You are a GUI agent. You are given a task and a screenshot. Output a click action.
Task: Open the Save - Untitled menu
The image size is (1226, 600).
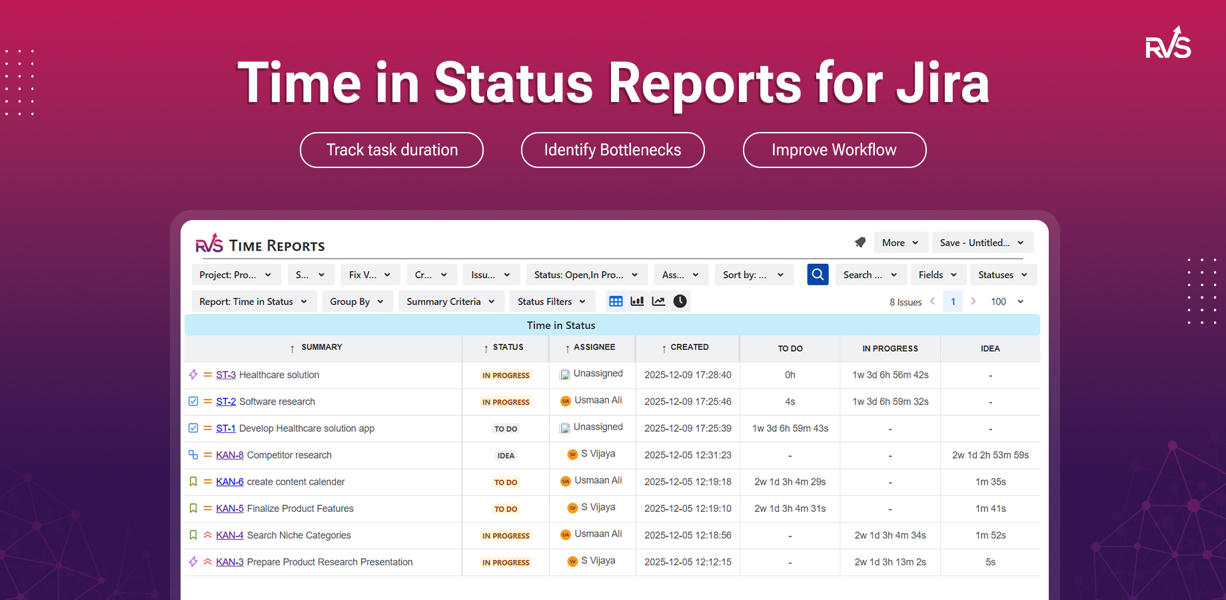coord(982,242)
